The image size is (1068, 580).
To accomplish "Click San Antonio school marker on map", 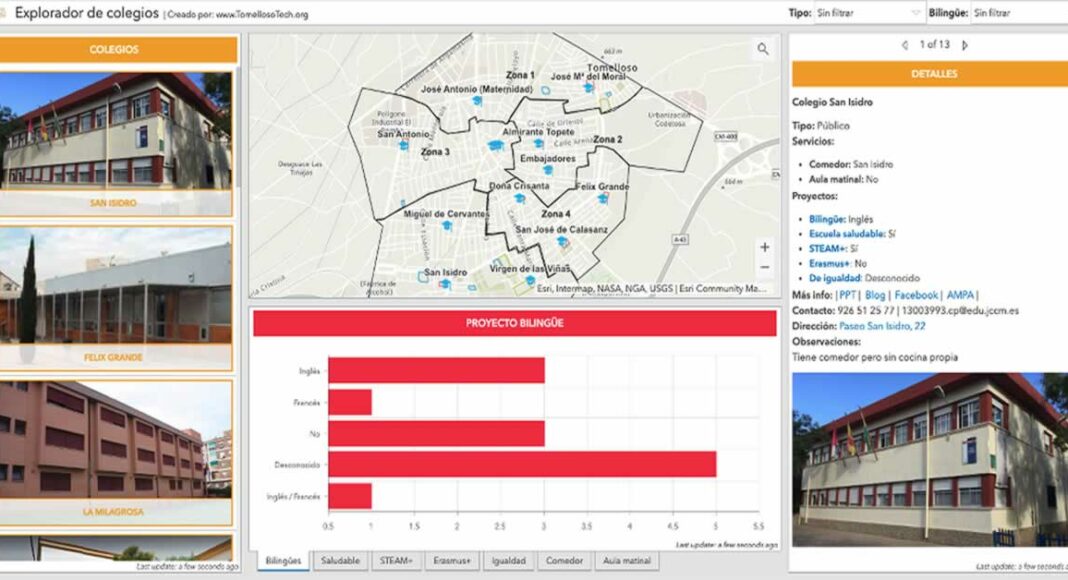I will [403, 145].
